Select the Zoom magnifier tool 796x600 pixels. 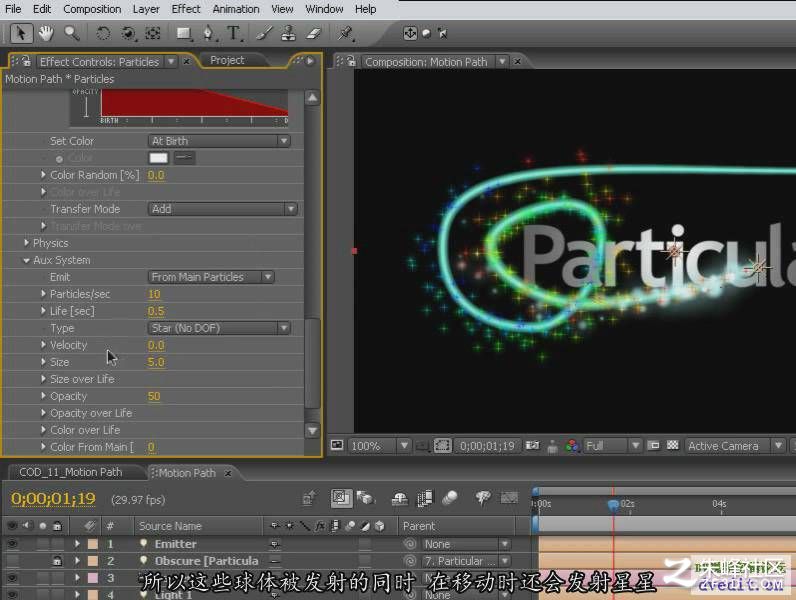pyautogui.click(x=72, y=34)
